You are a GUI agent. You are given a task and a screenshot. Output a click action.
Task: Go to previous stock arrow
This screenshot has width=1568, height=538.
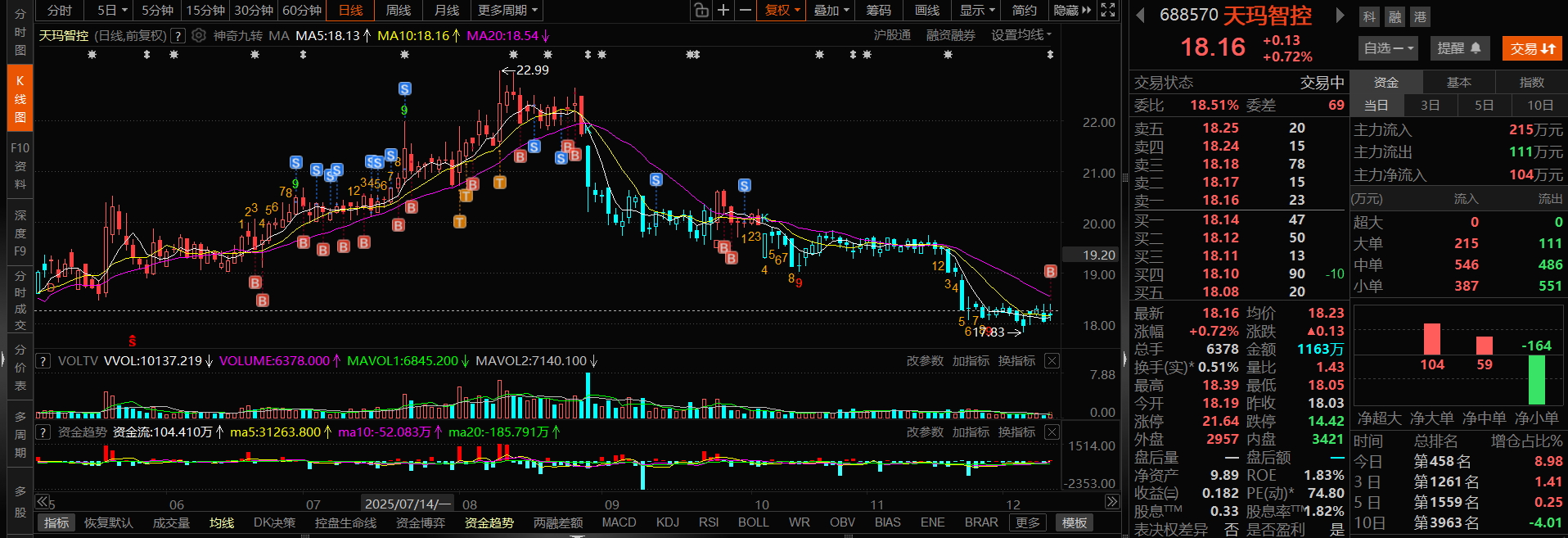(x=1140, y=16)
